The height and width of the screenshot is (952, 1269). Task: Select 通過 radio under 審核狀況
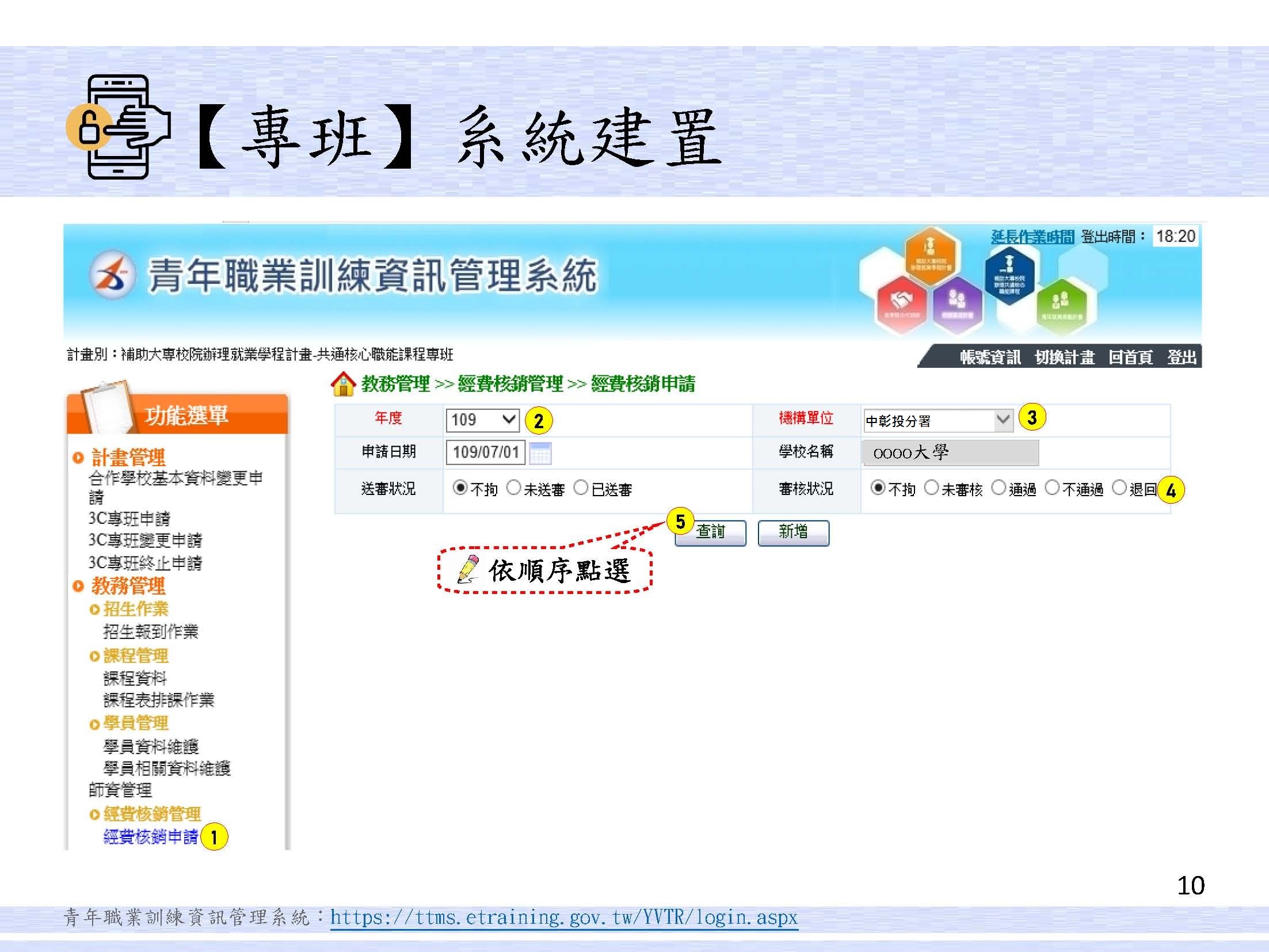(999, 488)
